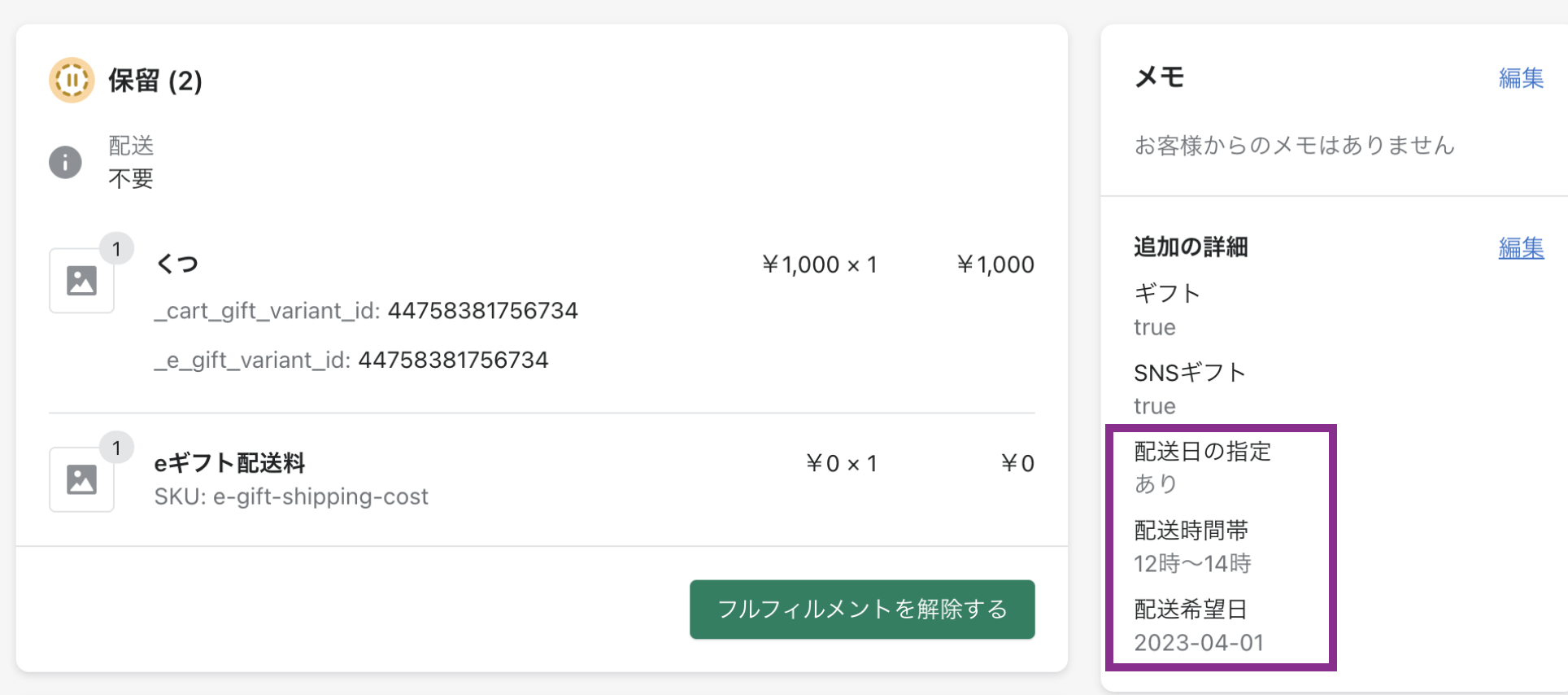The width and height of the screenshot is (1568, 695).
Task: Click the quantity badge on くつ
Action: [116, 249]
